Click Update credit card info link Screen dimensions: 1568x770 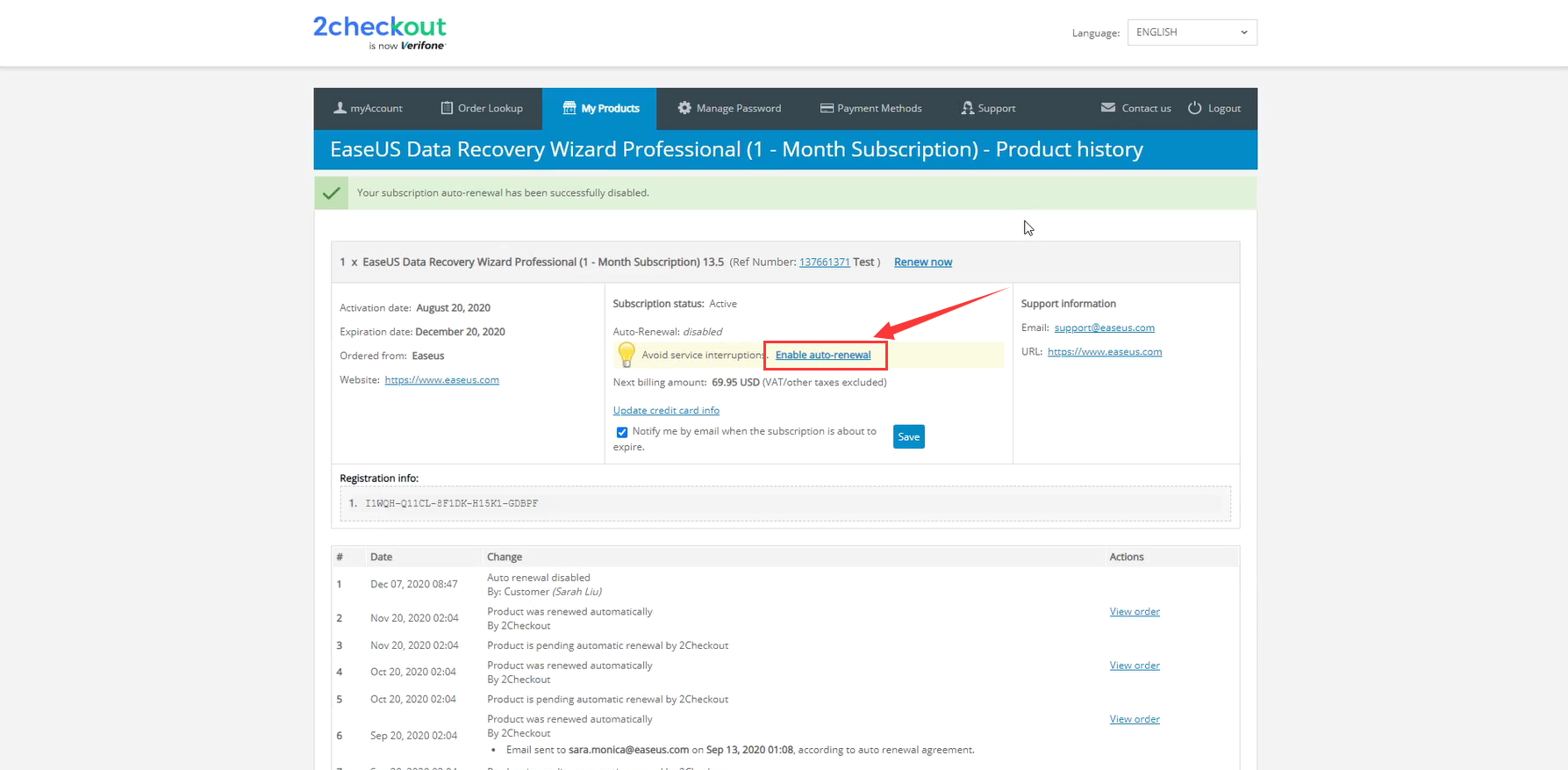point(666,410)
